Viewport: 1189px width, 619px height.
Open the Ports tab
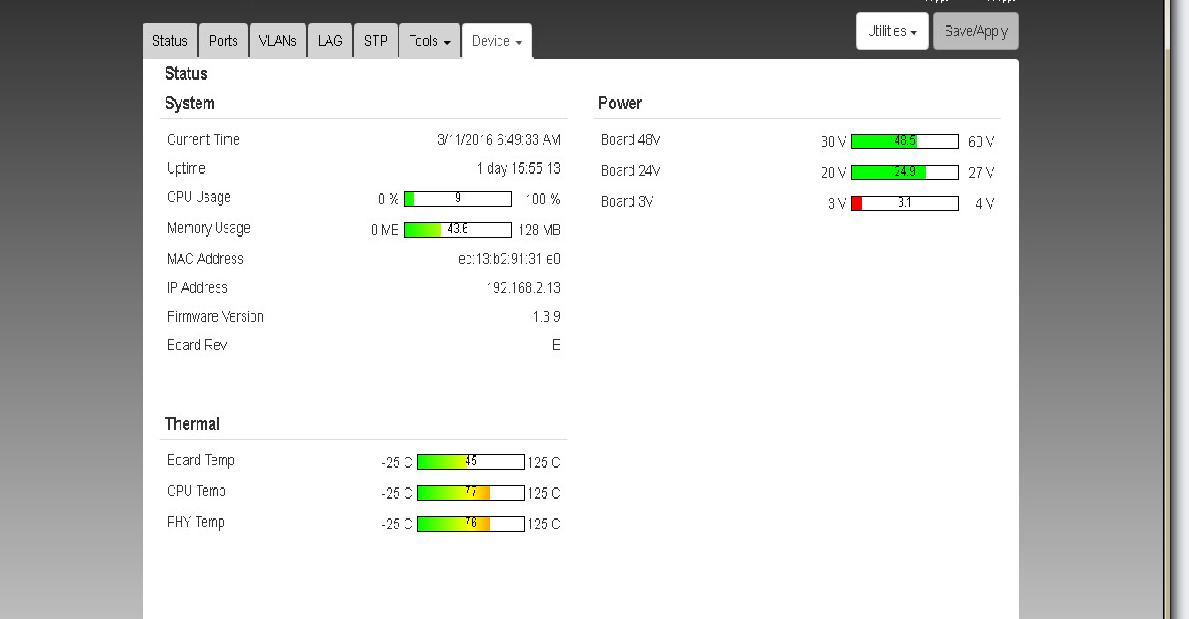223,41
